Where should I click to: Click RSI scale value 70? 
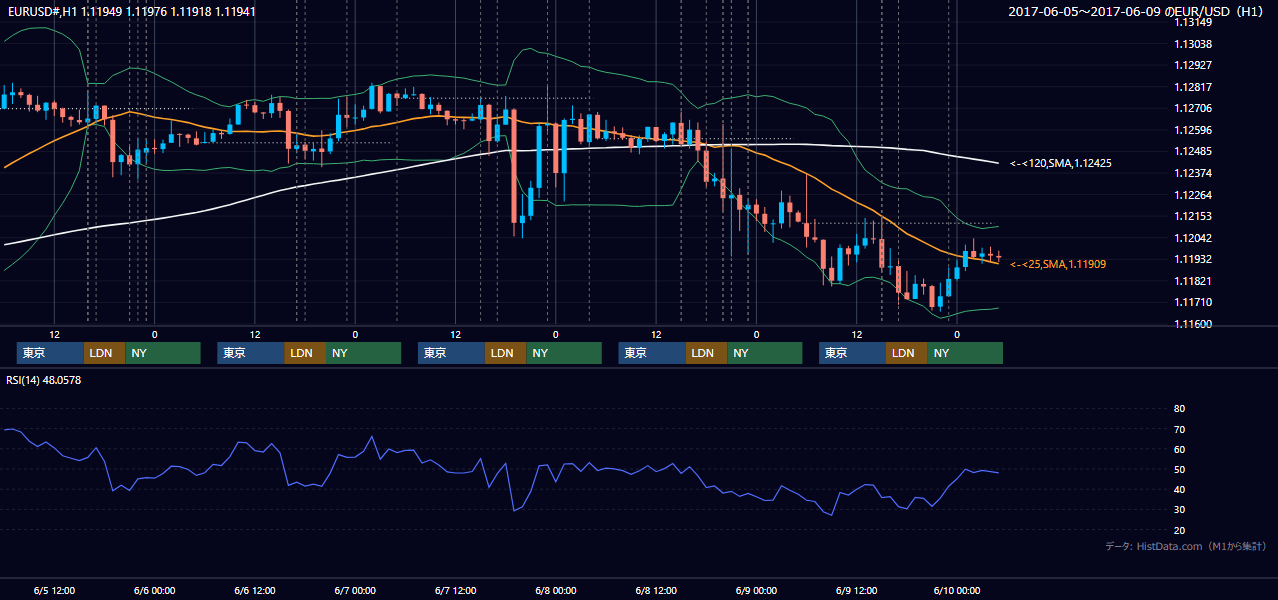tap(1179, 429)
